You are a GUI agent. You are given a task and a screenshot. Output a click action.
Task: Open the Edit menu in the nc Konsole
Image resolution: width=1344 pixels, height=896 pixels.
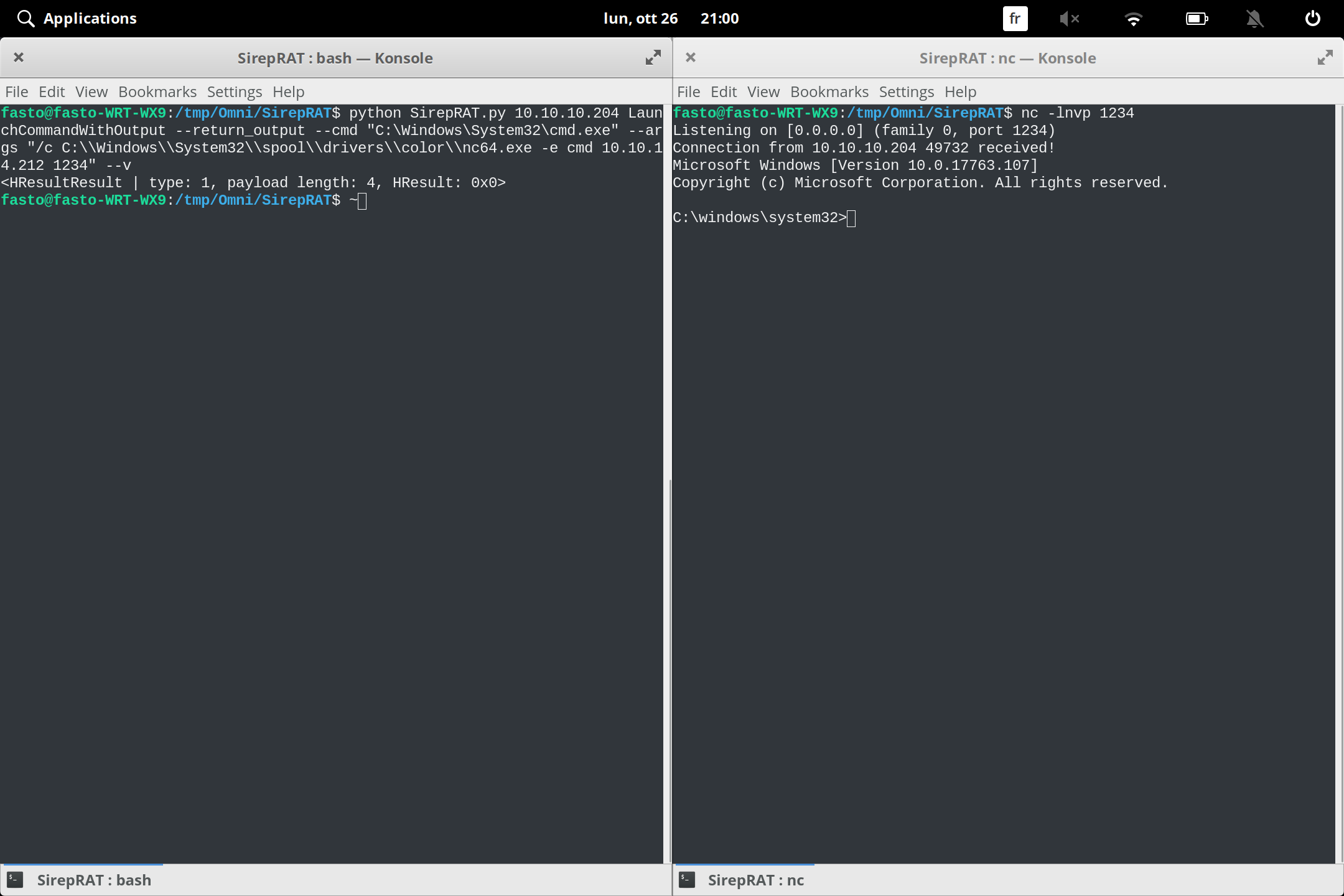[x=724, y=91]
